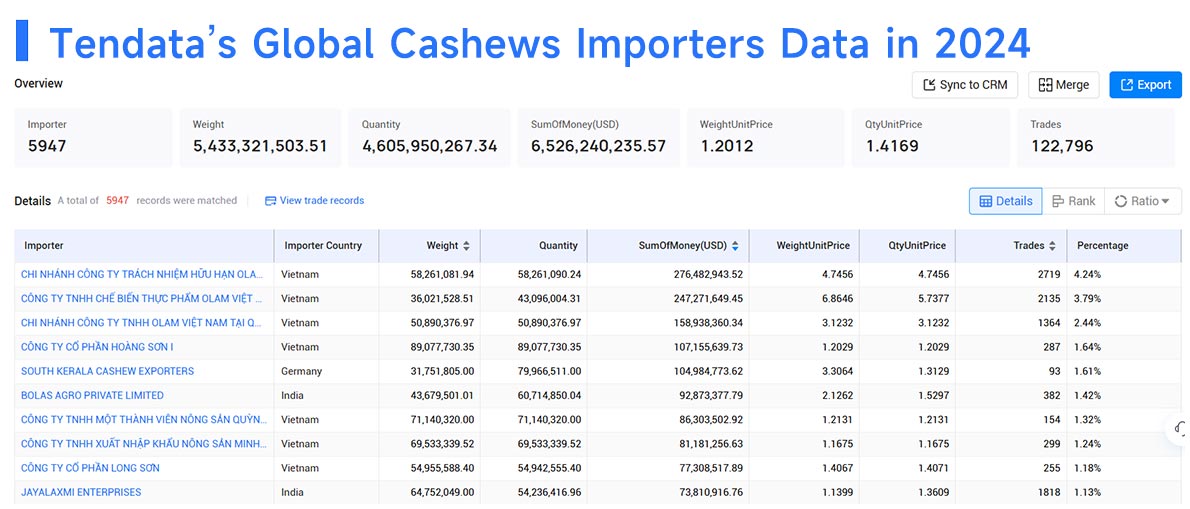This screenshot has height=509, width=1190.
Task: Click percentage value 1.61%
Action: 1086,371
